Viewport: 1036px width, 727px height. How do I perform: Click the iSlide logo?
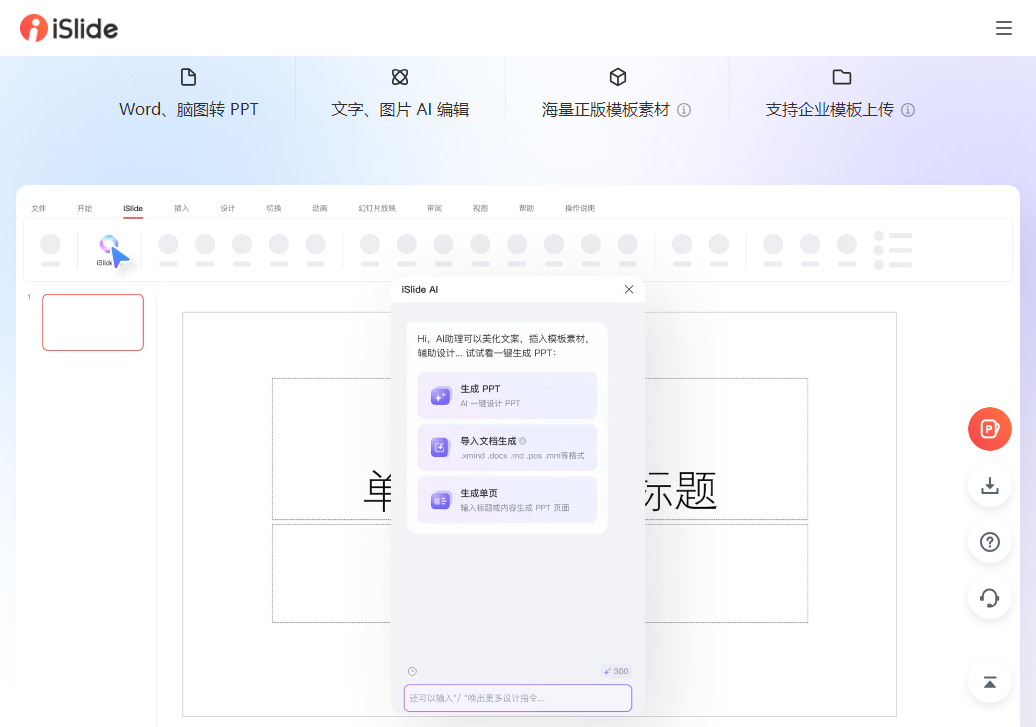[69, 28]
